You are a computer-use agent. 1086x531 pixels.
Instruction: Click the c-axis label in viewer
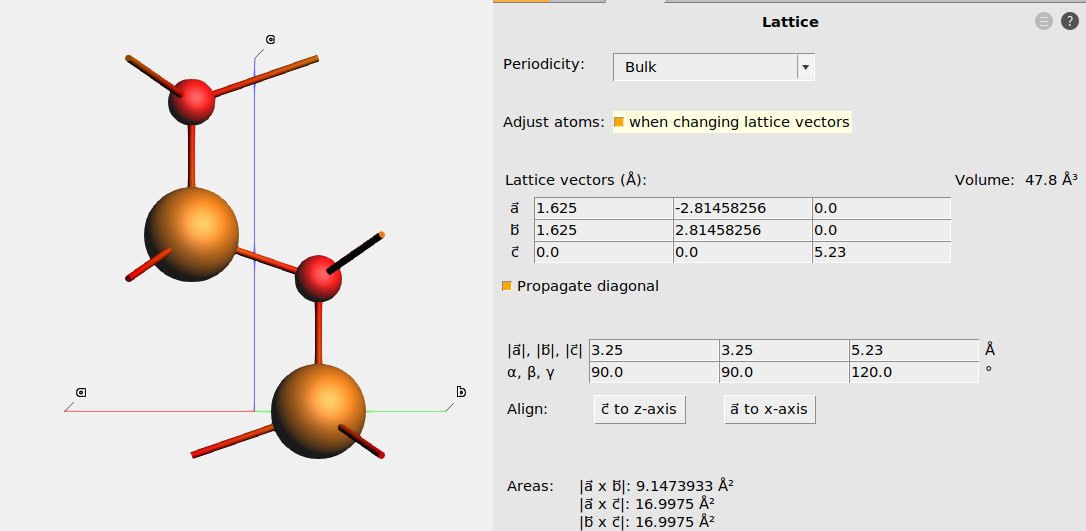coord(270,40)
